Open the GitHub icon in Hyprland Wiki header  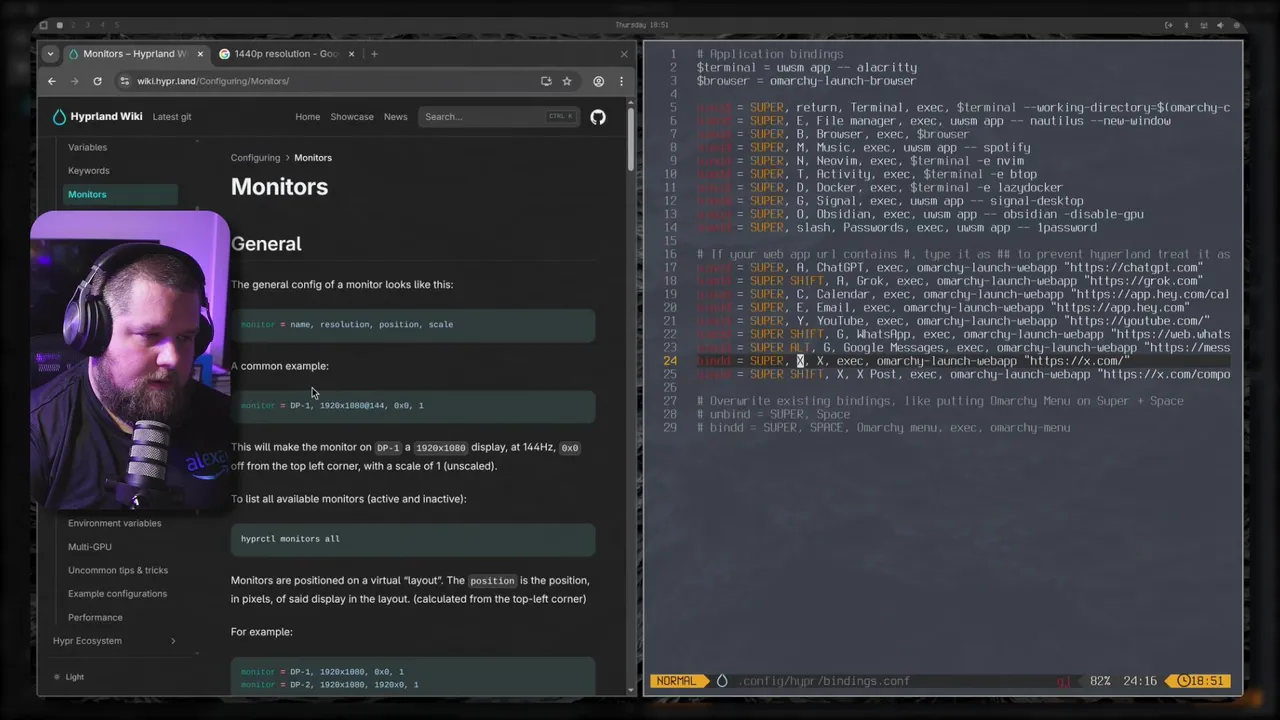coord(598,117)
